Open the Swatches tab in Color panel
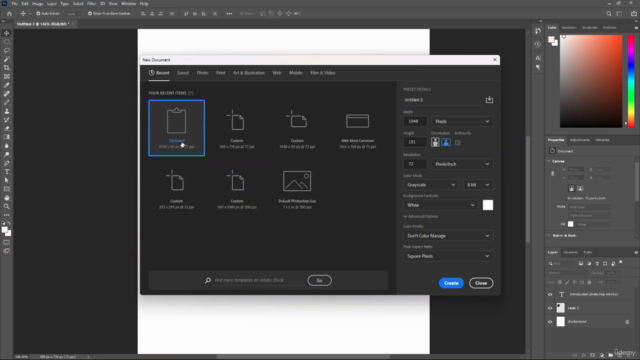Viewport: 640px width, 360px height. coord(569,28)
